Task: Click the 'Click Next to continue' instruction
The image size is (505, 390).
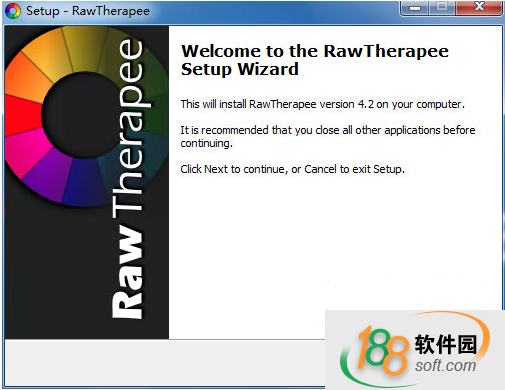Action: (x=292, y=169)
